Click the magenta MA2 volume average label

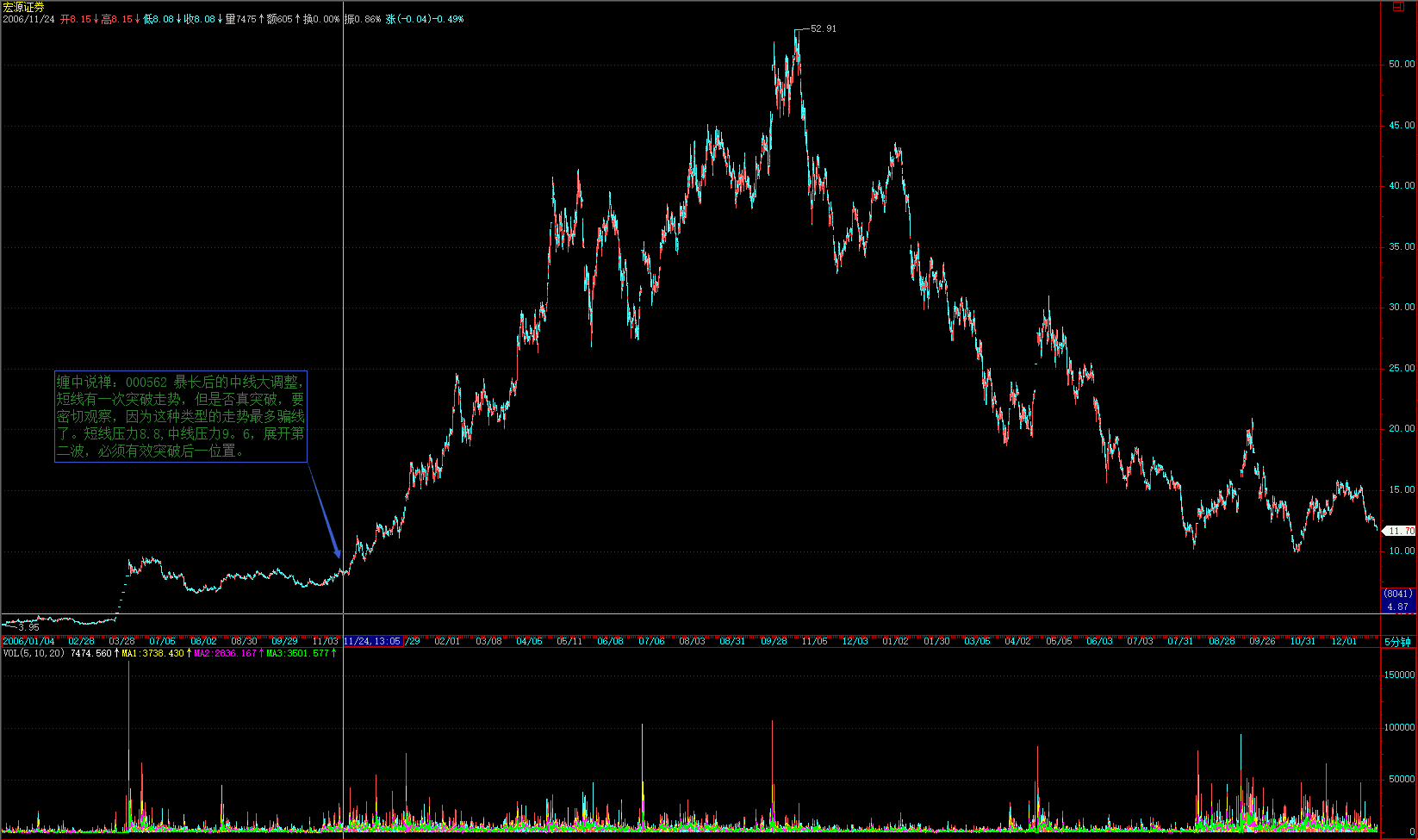pos(226,654)
